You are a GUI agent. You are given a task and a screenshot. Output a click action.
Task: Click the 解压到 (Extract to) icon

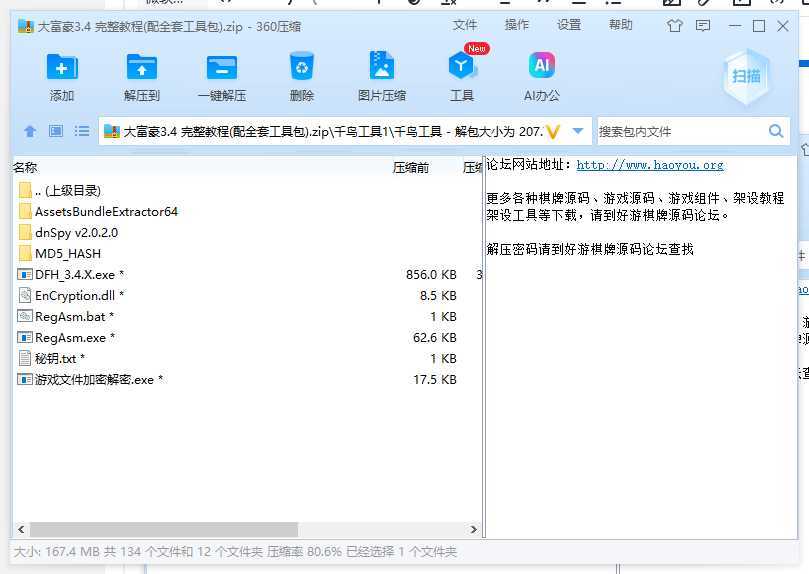point(142,67)
